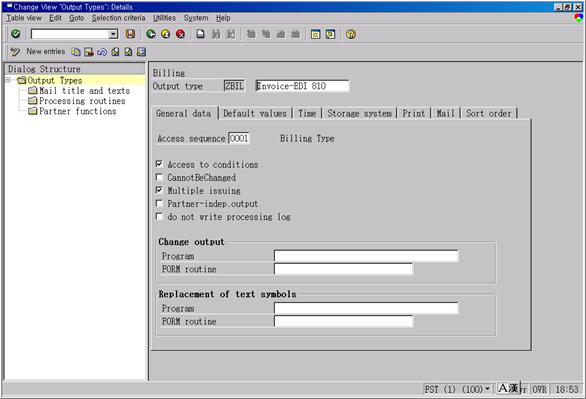This screenshot has height=399, width=586.
Task: Switch to the Default values tab
Action: 255,113
